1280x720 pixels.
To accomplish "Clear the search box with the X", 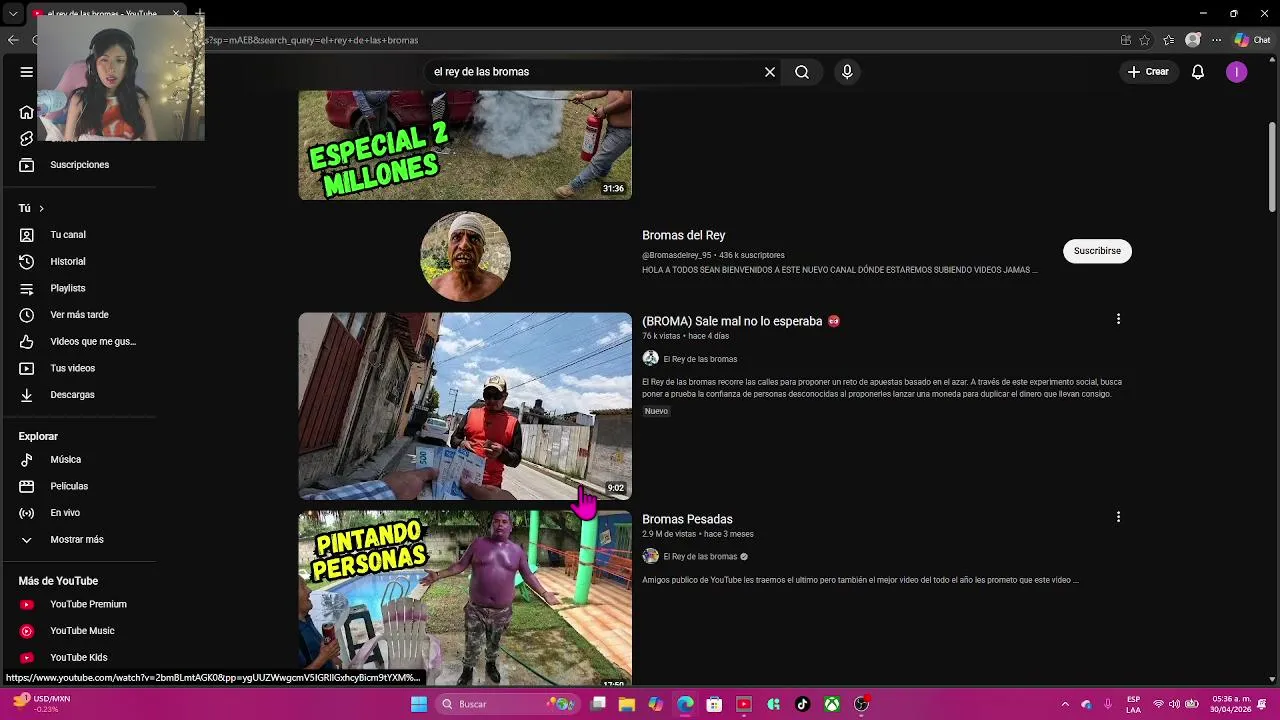I will click(770, 72).
